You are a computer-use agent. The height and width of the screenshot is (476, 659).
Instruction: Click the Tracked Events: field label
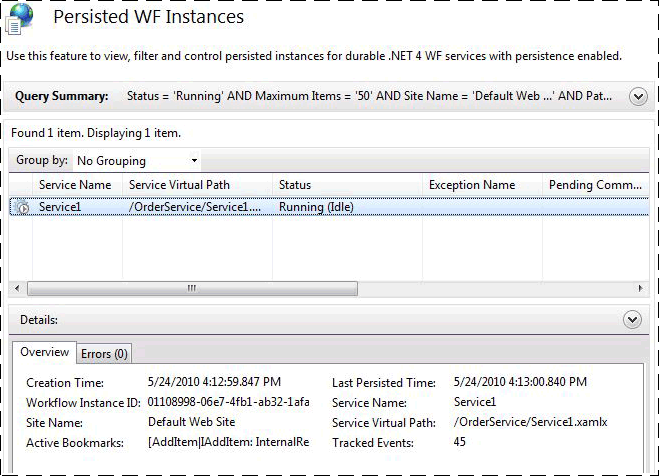(373, 443)
